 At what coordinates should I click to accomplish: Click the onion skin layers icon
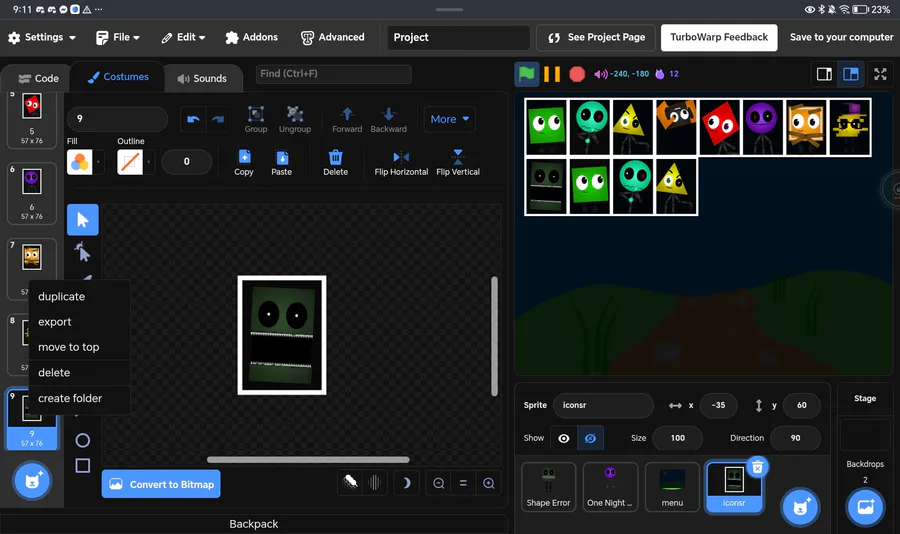[350, 482]
